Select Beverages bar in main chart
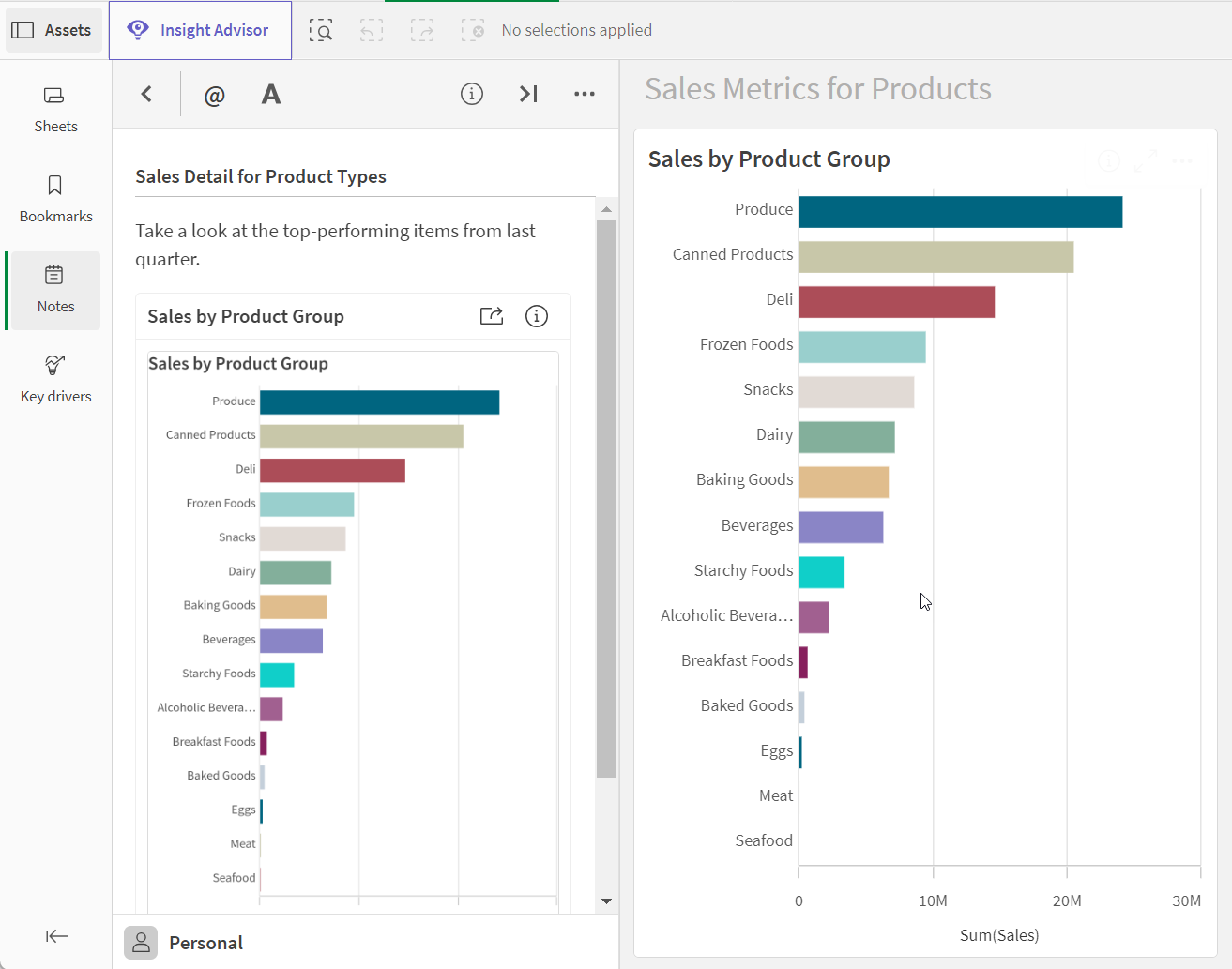Screen dimensions: 1232x969 point(841,527)
